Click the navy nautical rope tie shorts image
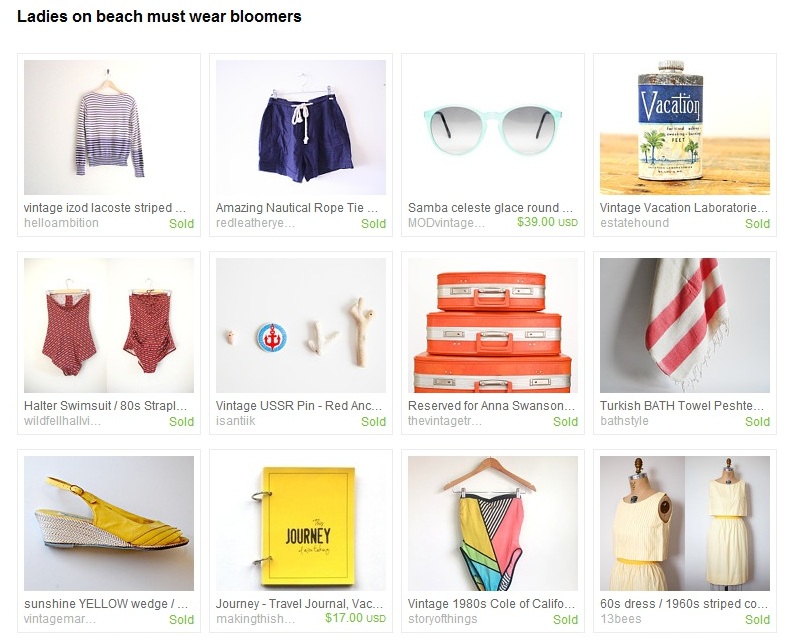This screenshot has height=637, width=796. tap(301, 127)
